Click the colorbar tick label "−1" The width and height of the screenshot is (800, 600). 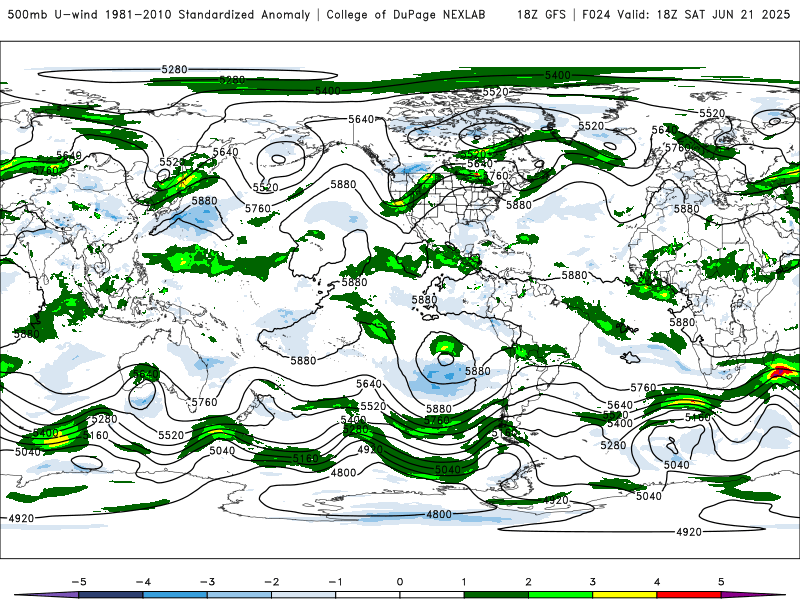point(335,582)
